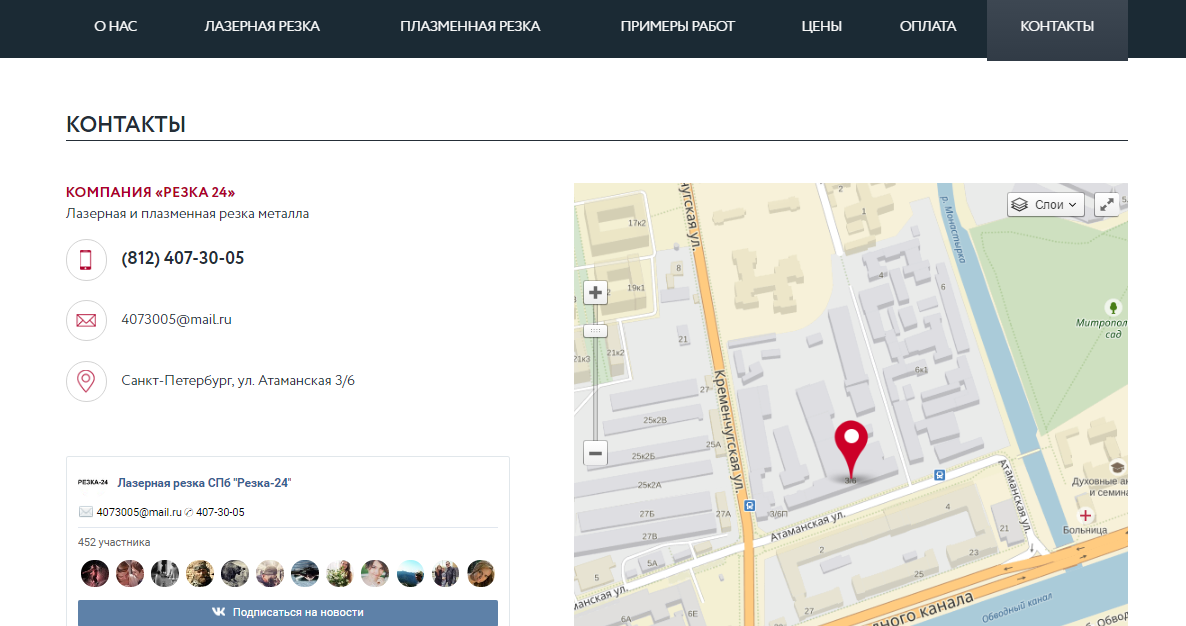Zoom out the map with minus button
Screen dimensions: 1186x626
point(595,453)
